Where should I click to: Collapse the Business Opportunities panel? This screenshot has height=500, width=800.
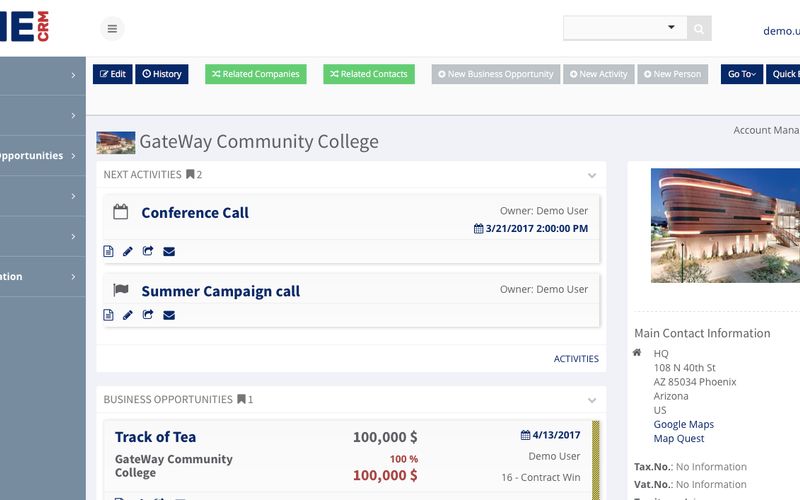pos(592,400)
